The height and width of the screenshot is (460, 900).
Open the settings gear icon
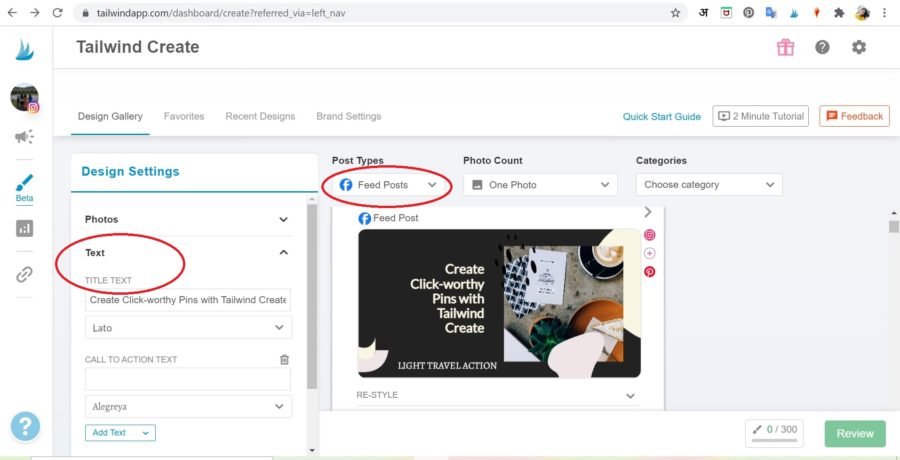[859, 47]
